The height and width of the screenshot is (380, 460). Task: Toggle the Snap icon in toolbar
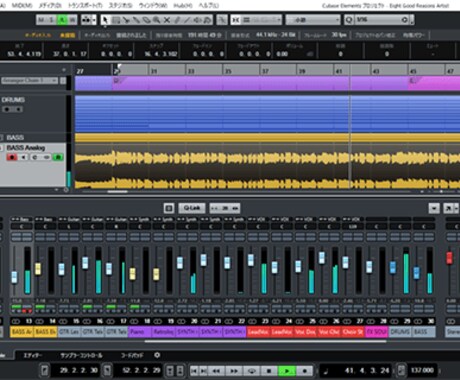click(x=236, y=20)
